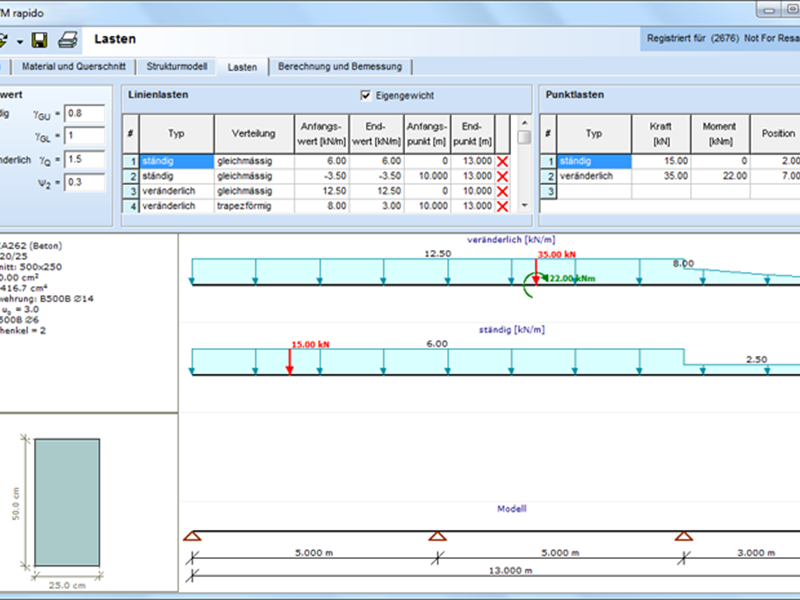
Task: Remove the trapezförmig load in row 4
Action: tap(502, 206)
